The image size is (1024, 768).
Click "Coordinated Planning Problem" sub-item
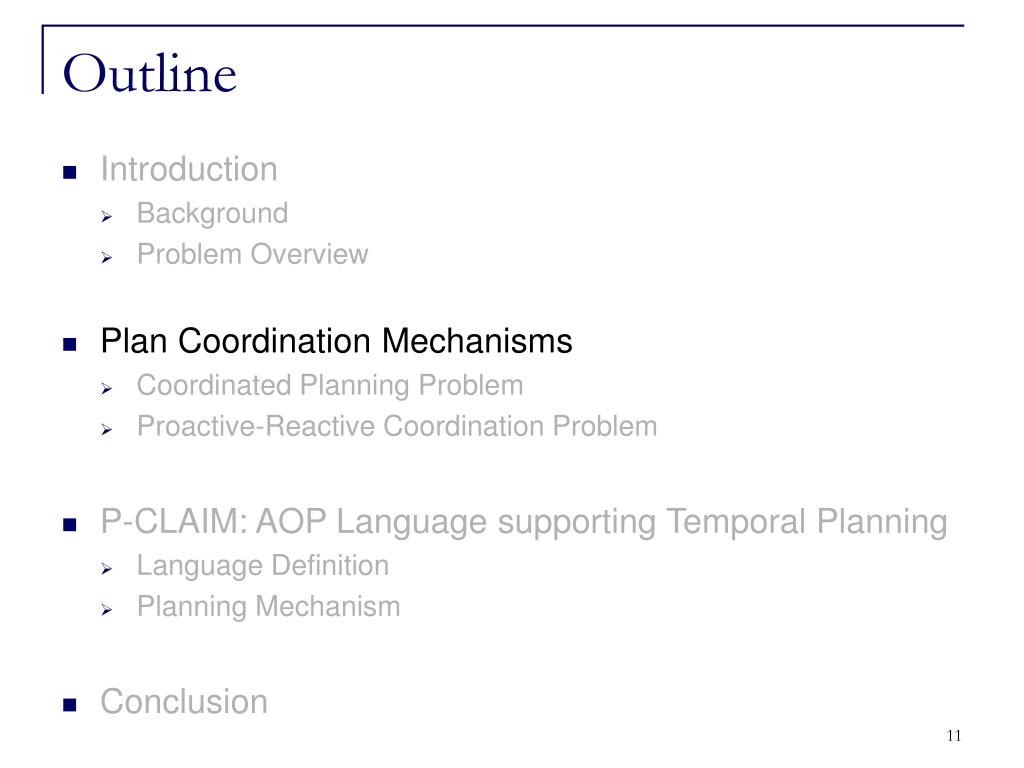click(x=330, y=385)
